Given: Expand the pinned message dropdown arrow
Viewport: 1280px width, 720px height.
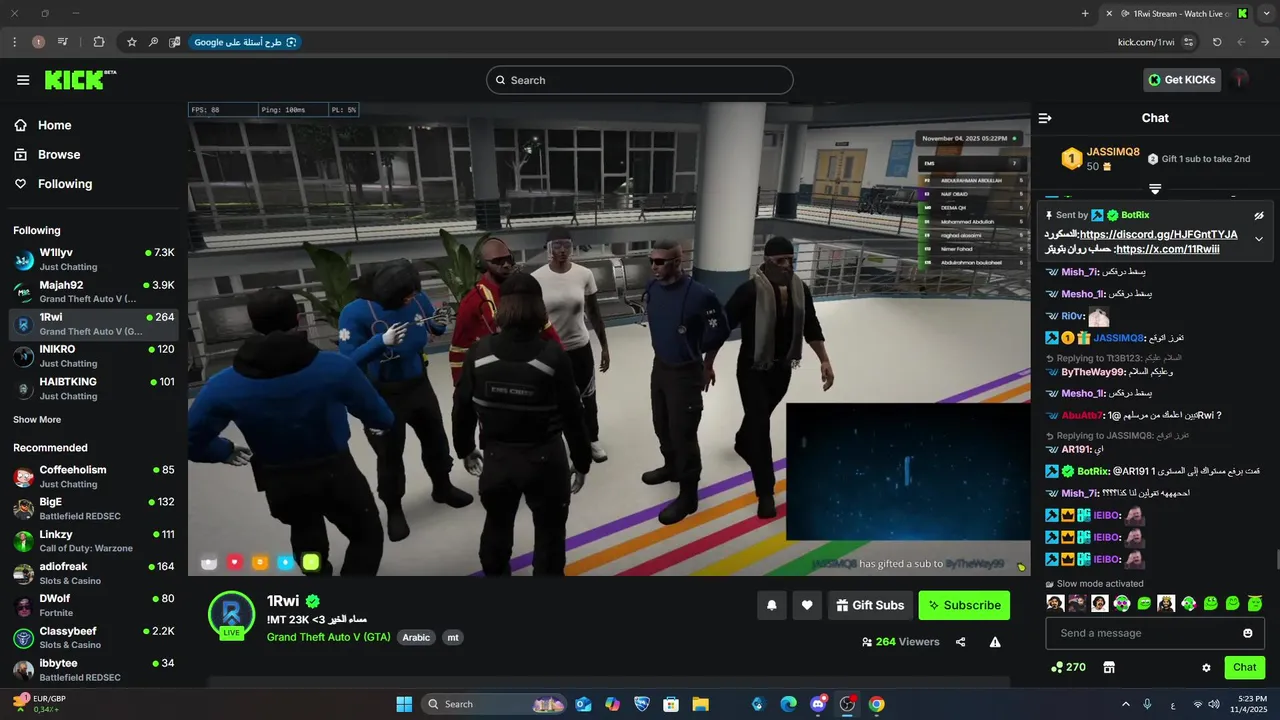Looking at the screenshot, I should [1259, 239].
